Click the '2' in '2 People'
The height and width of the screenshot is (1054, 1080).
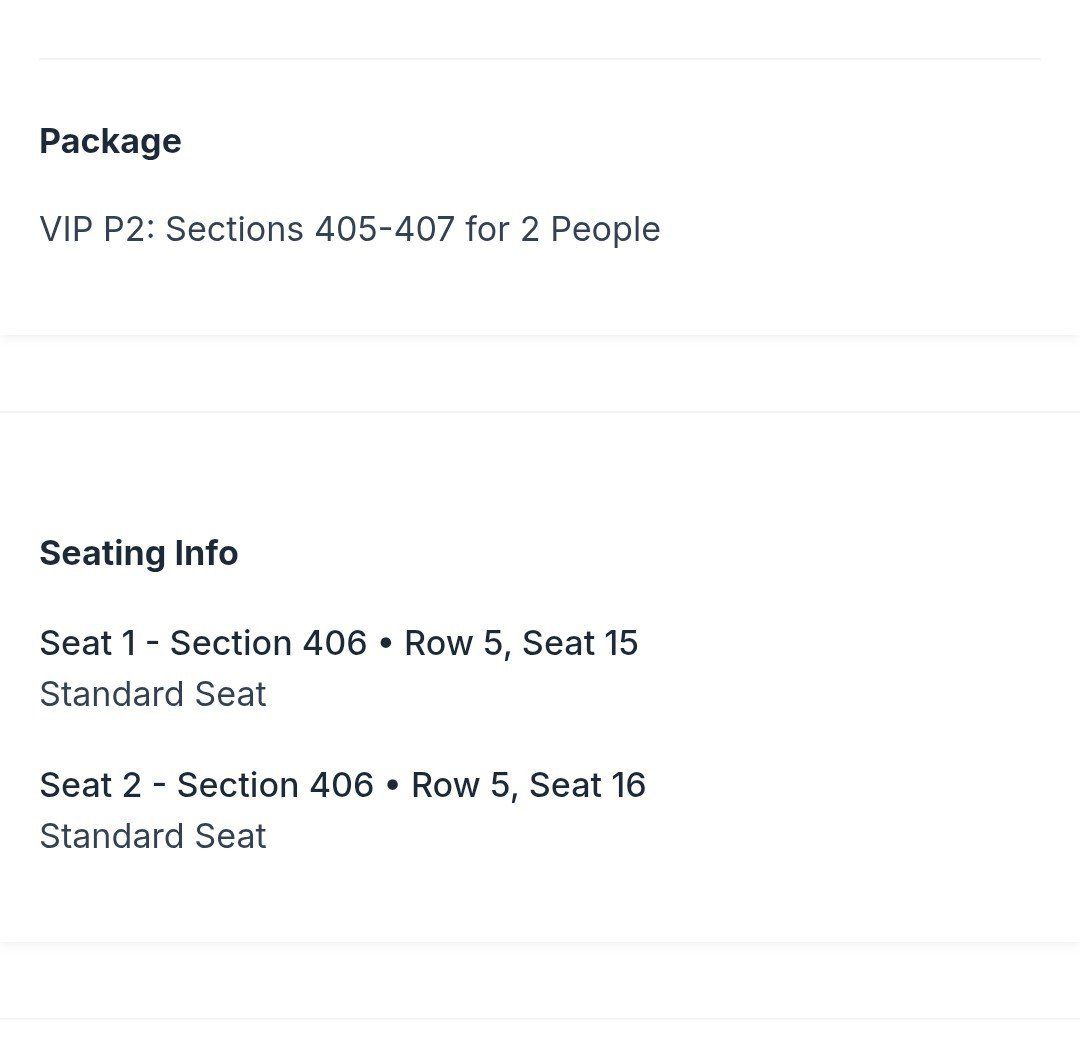[x=529, y=229]
